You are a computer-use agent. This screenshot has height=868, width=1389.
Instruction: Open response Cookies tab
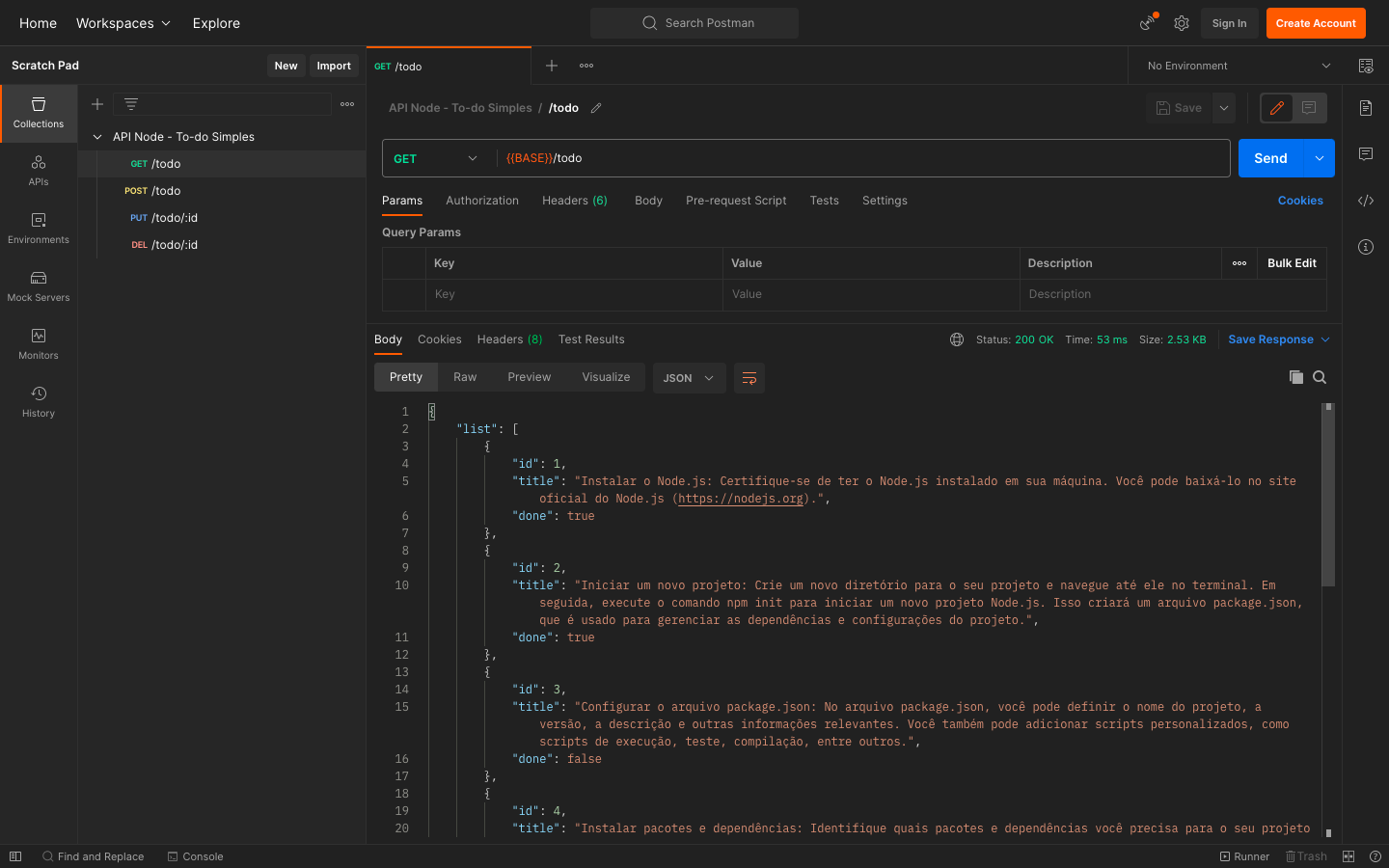coord(440,339)
